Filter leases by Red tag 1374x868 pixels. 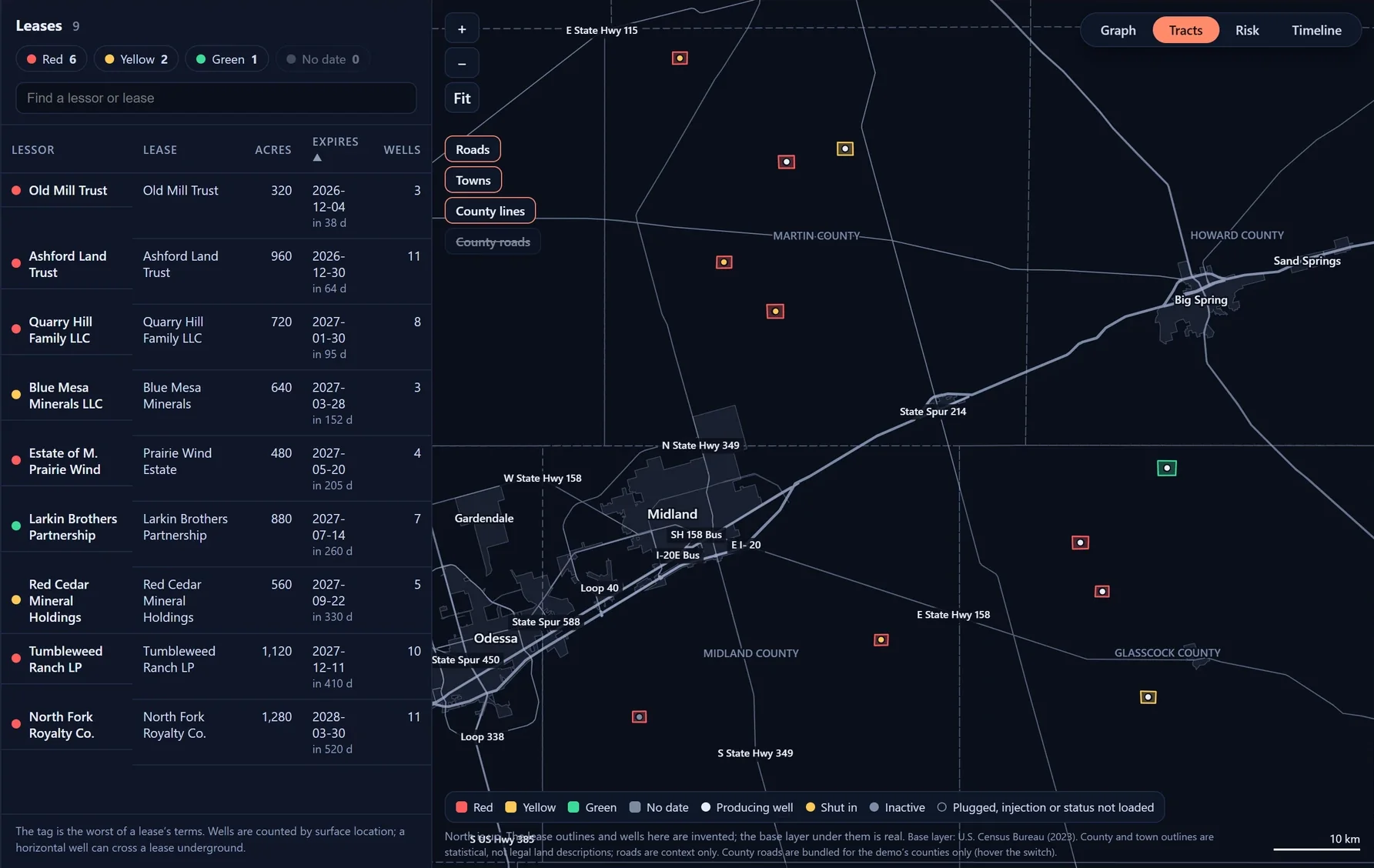pyautogui.click(x=52, y=59)
